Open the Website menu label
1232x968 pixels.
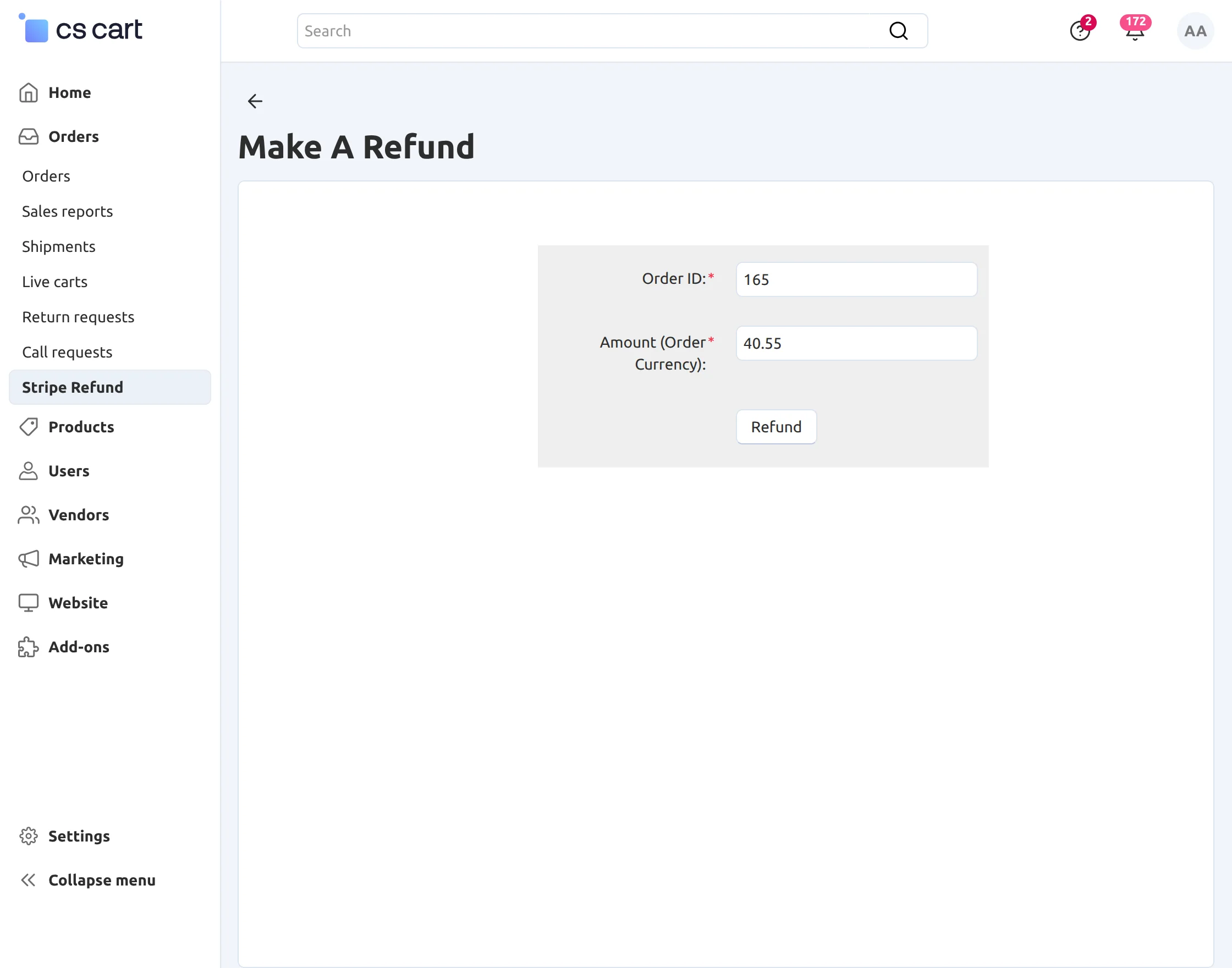point(78,602)
